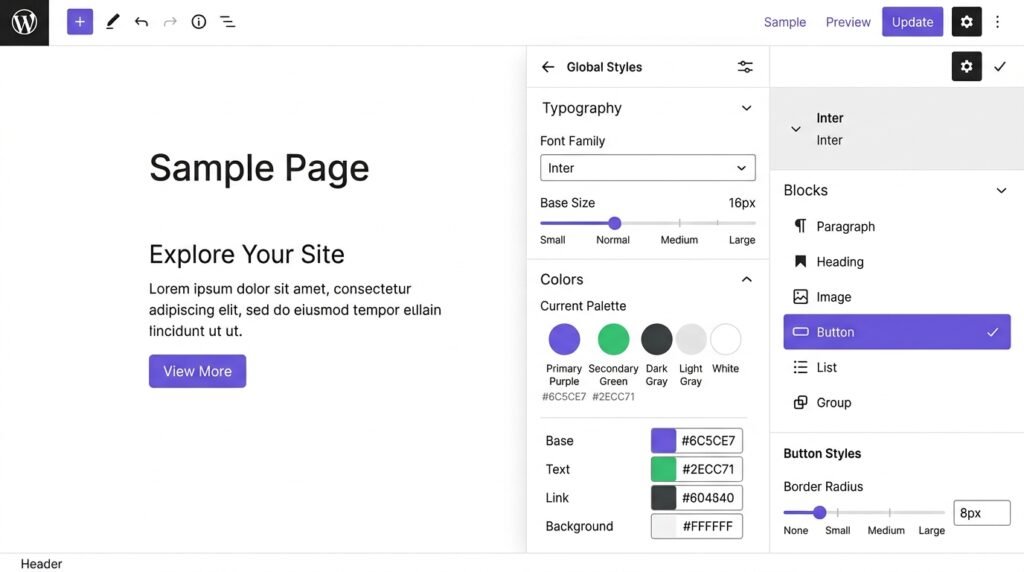The width and height of the screenshot is (1024, 572).
Task: Click the Button Styles heading
Action: [822, 453]
